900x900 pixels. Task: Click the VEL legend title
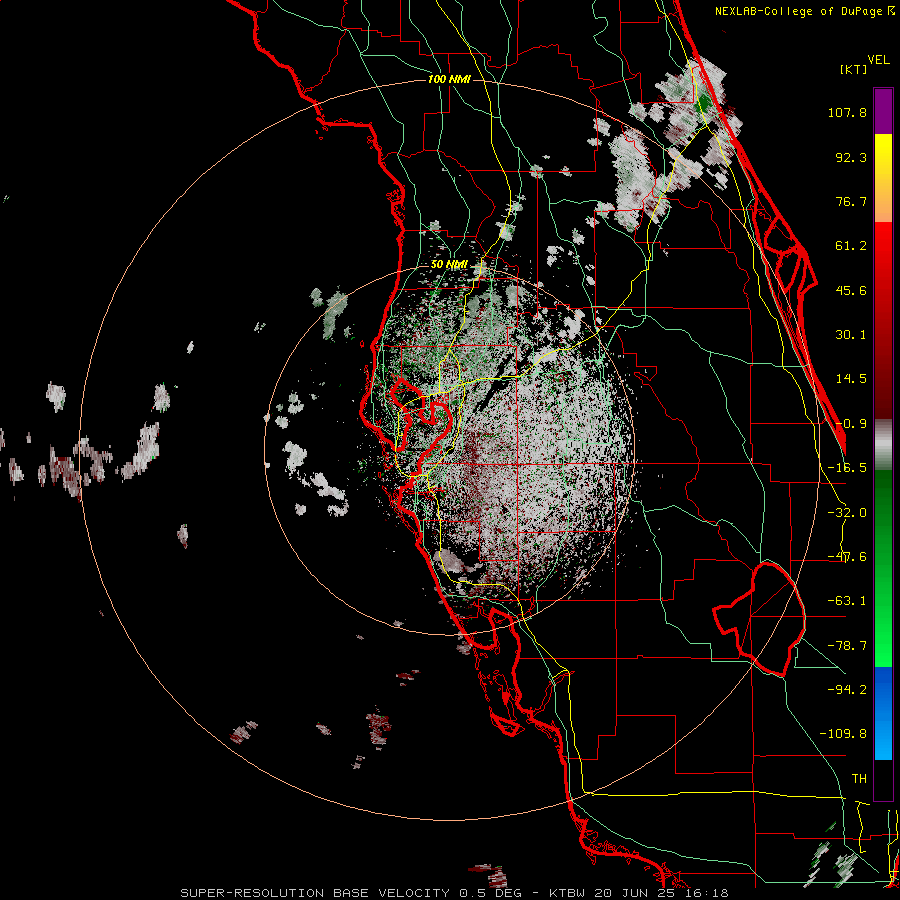point(878,60)
